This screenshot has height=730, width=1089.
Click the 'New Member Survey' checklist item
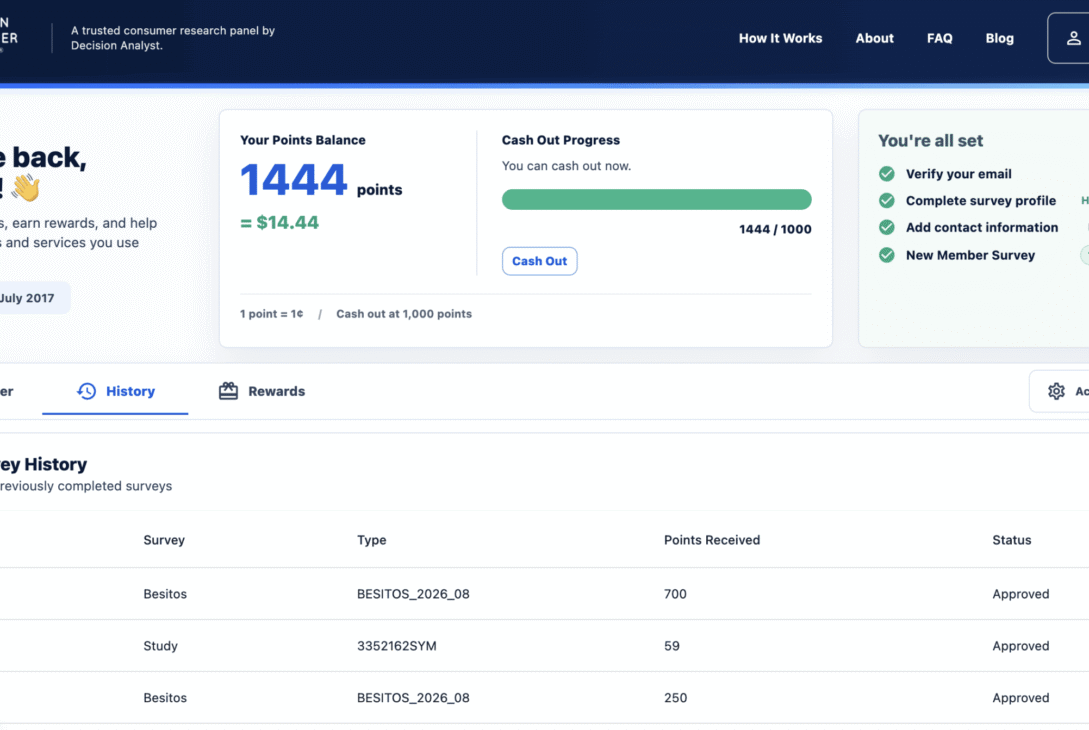tap(970, 255)
